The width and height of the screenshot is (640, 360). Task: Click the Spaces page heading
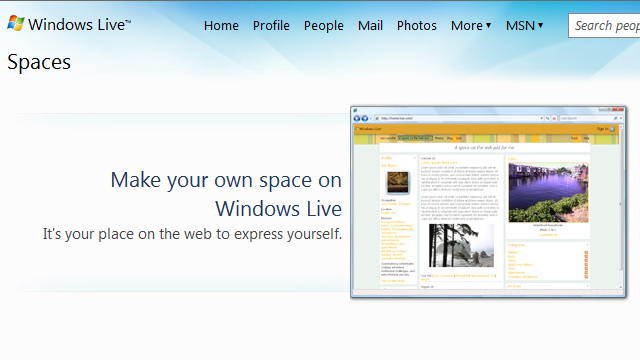point(39,62)
